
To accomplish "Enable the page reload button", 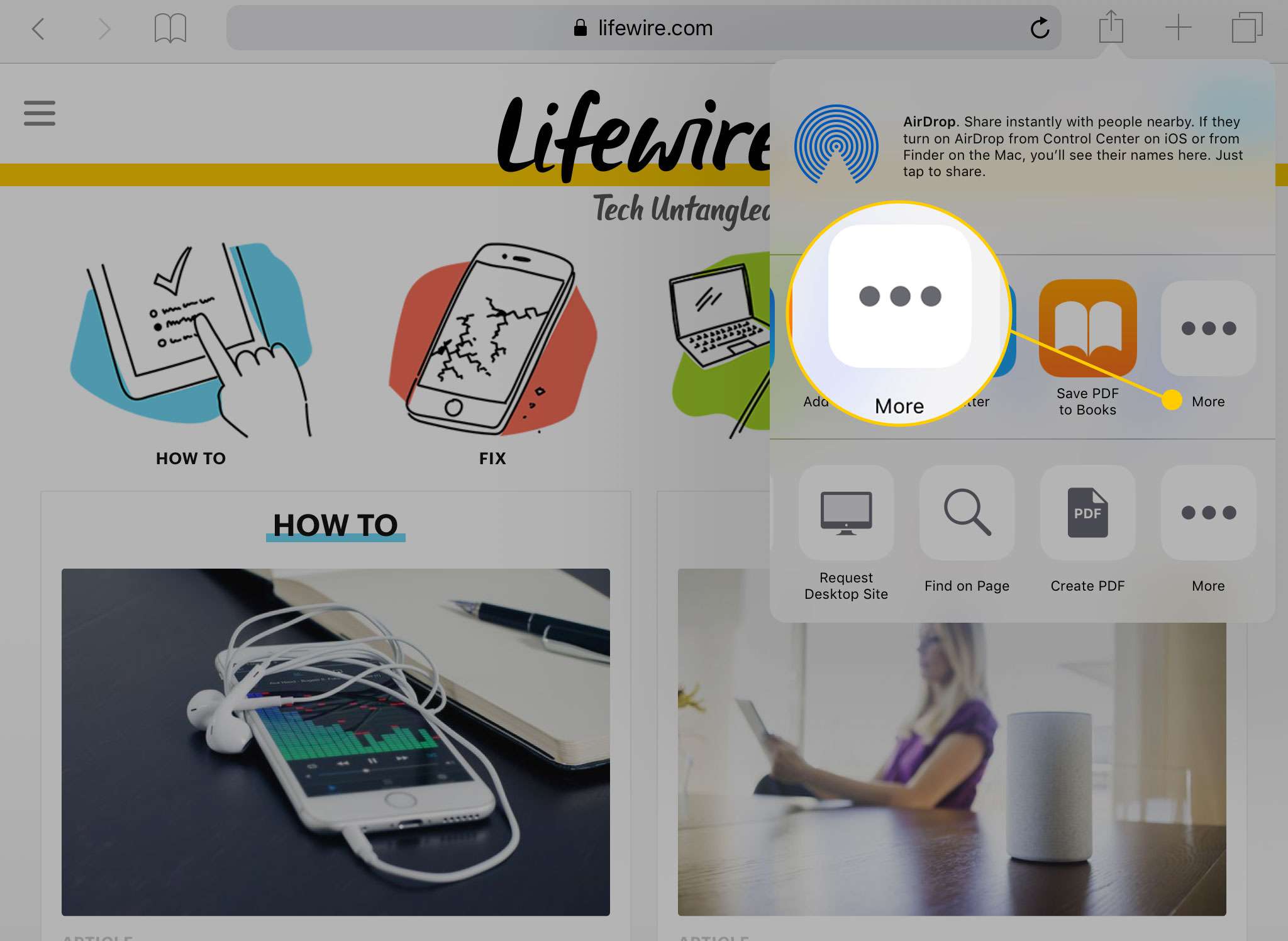I will 1040,27.
